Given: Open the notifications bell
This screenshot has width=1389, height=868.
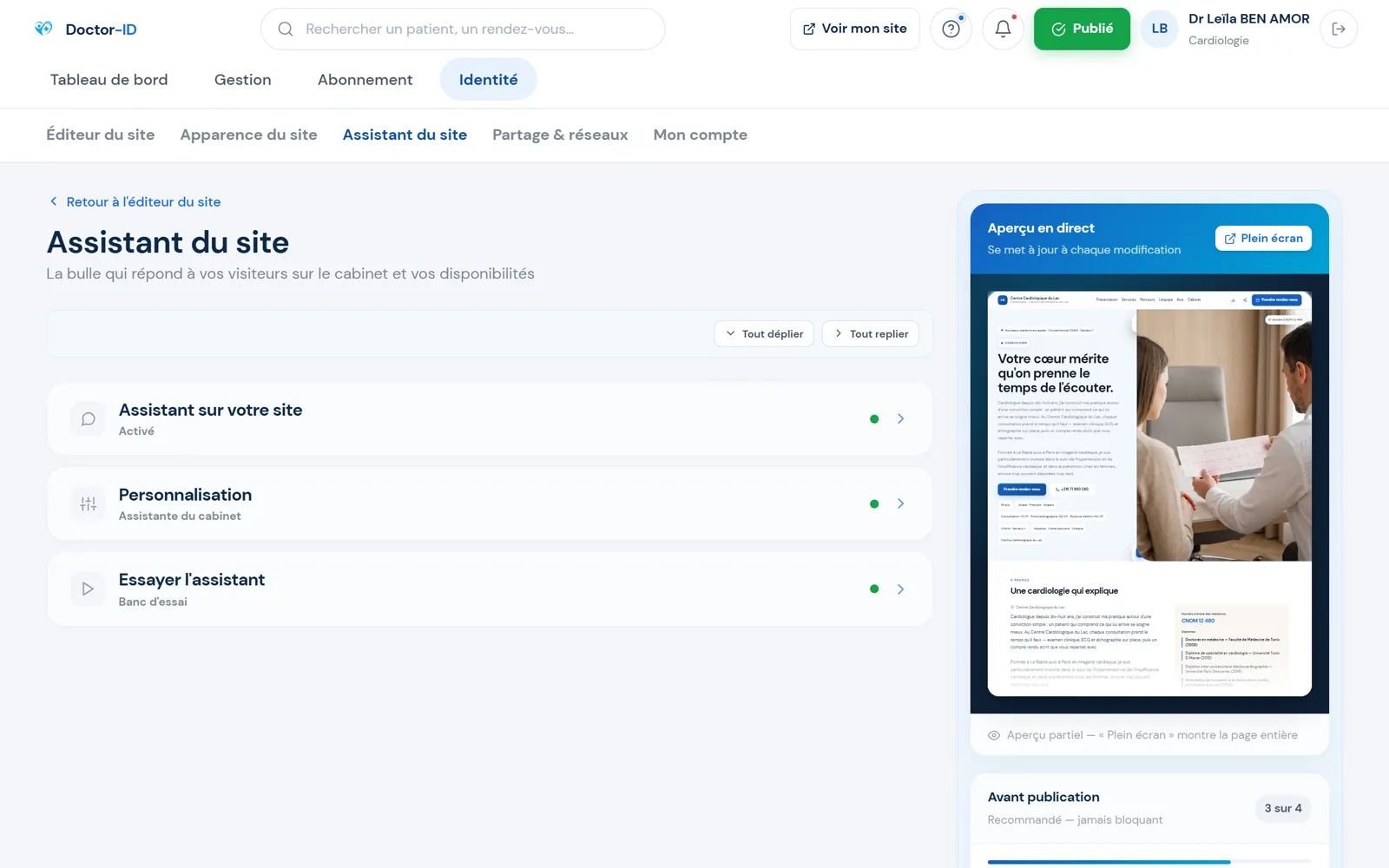Looking at the screenshot, I should point(1003,30).
